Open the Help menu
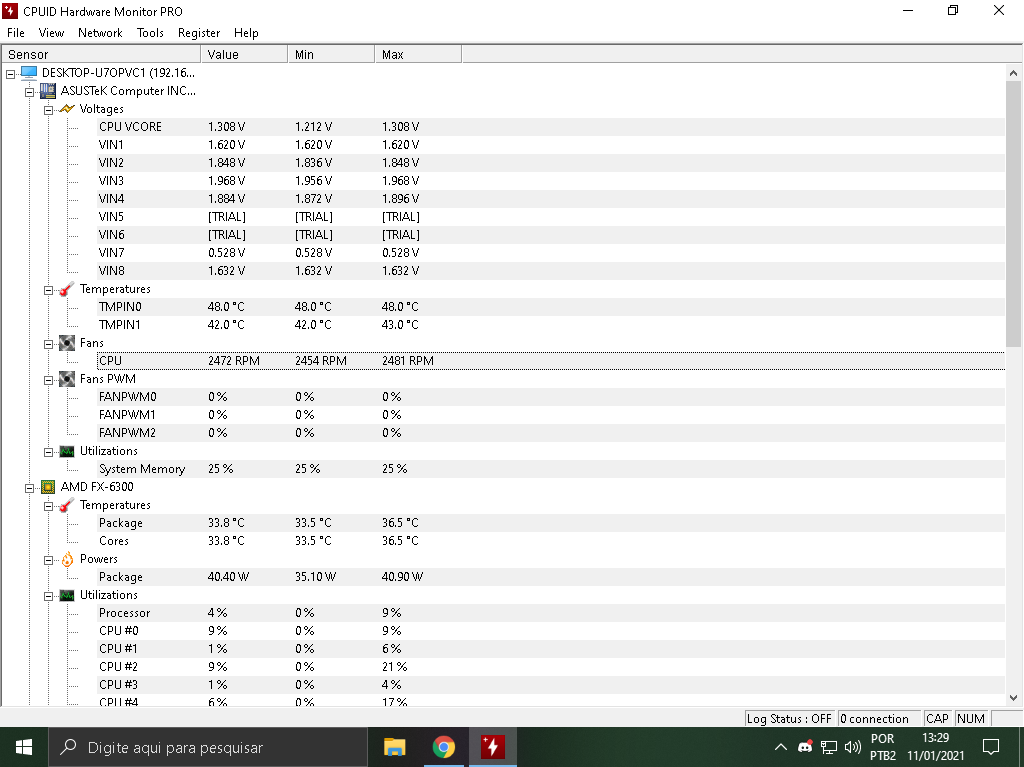Screen dimensions: 1024x767 pos(246,33)
